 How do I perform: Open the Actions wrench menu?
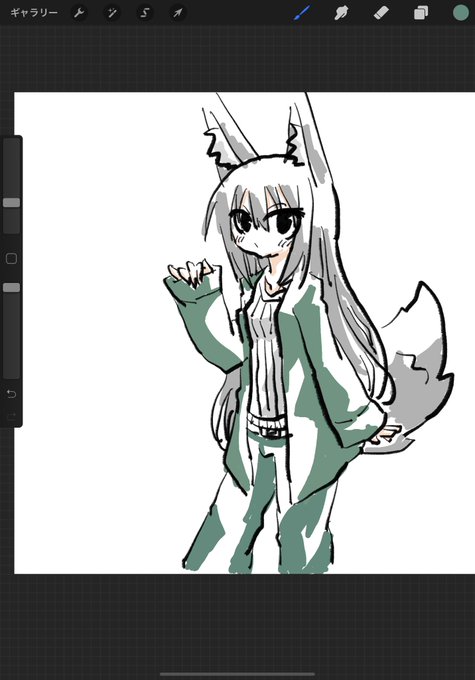[79, 13]
